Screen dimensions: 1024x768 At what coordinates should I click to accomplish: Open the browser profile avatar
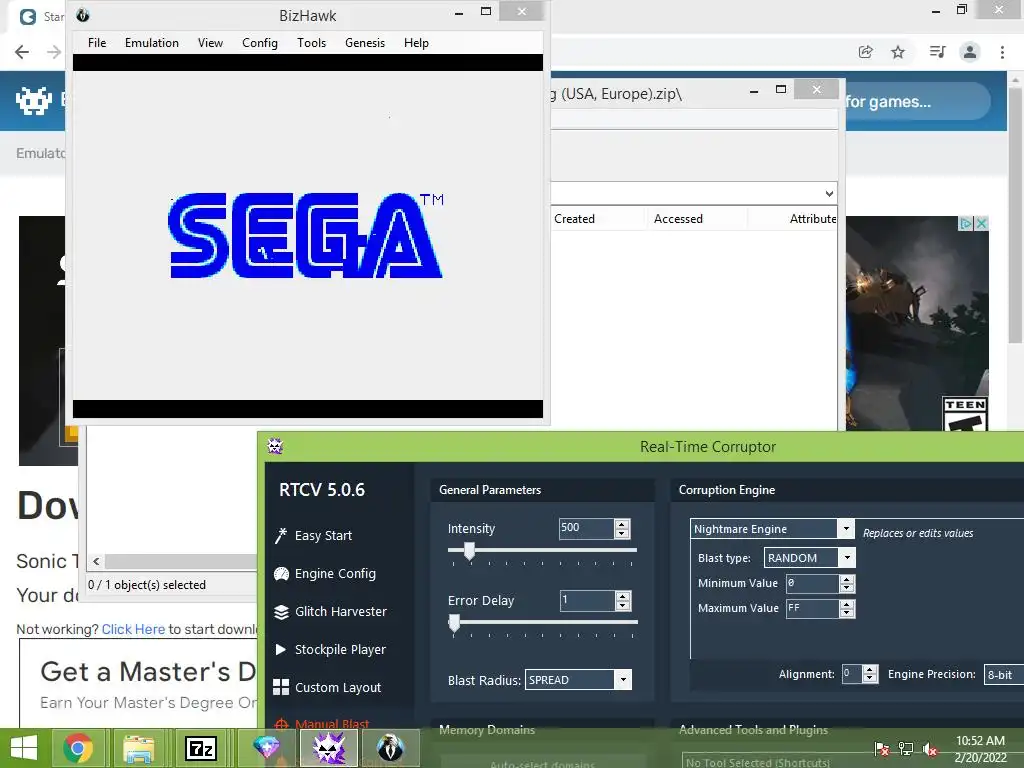coord(970,52)
